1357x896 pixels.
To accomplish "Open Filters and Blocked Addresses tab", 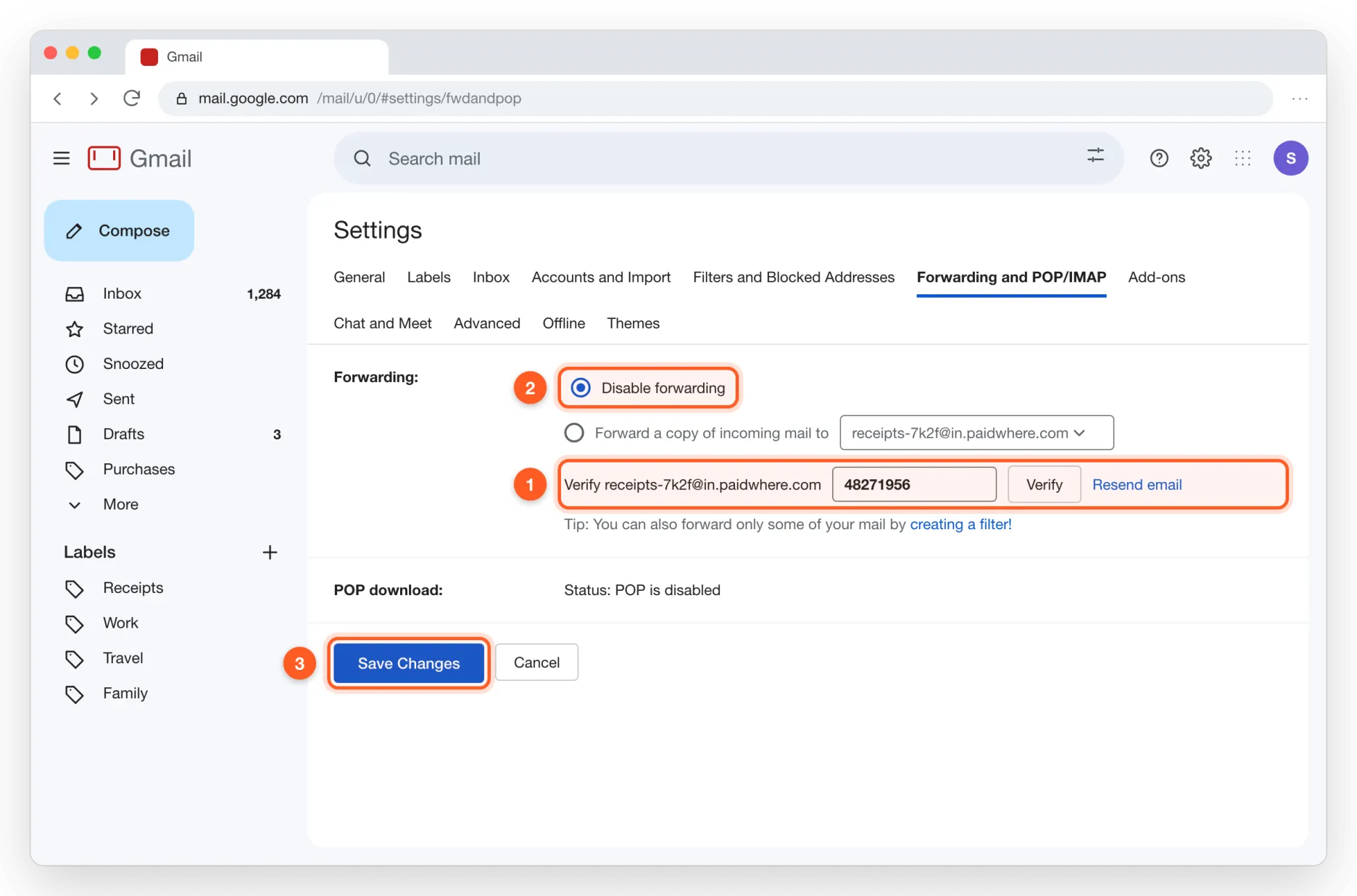I will (794, 277).
